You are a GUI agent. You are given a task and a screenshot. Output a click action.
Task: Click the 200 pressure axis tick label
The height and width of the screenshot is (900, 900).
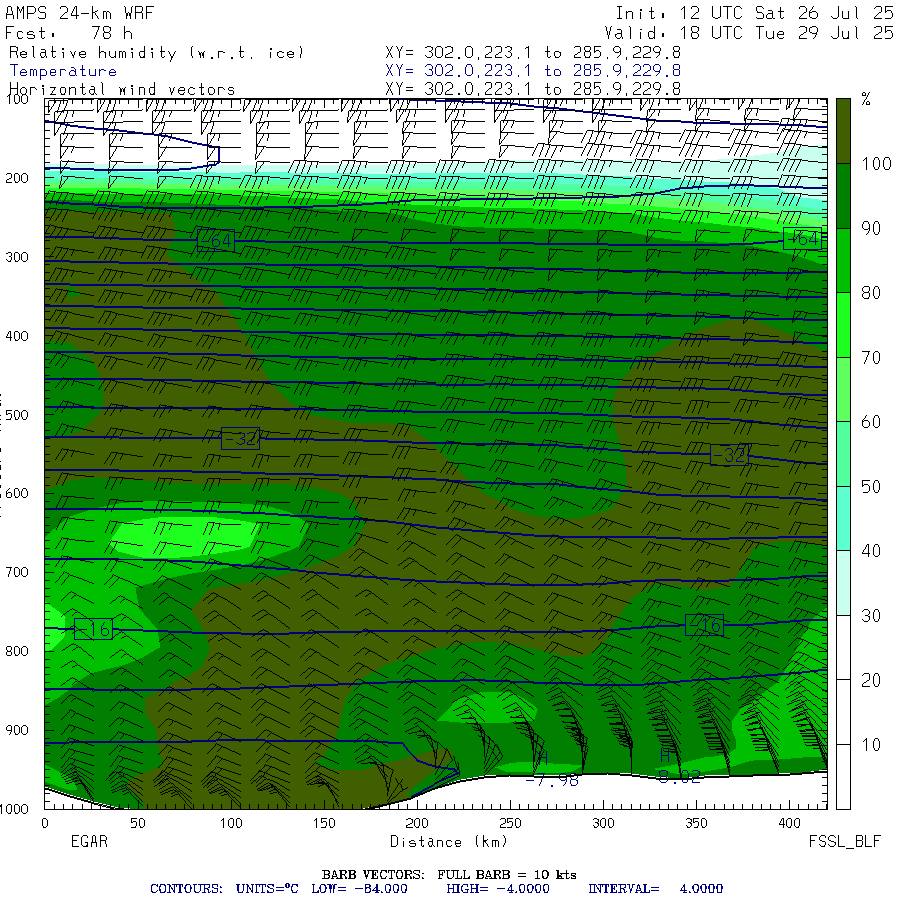point(17,178)
